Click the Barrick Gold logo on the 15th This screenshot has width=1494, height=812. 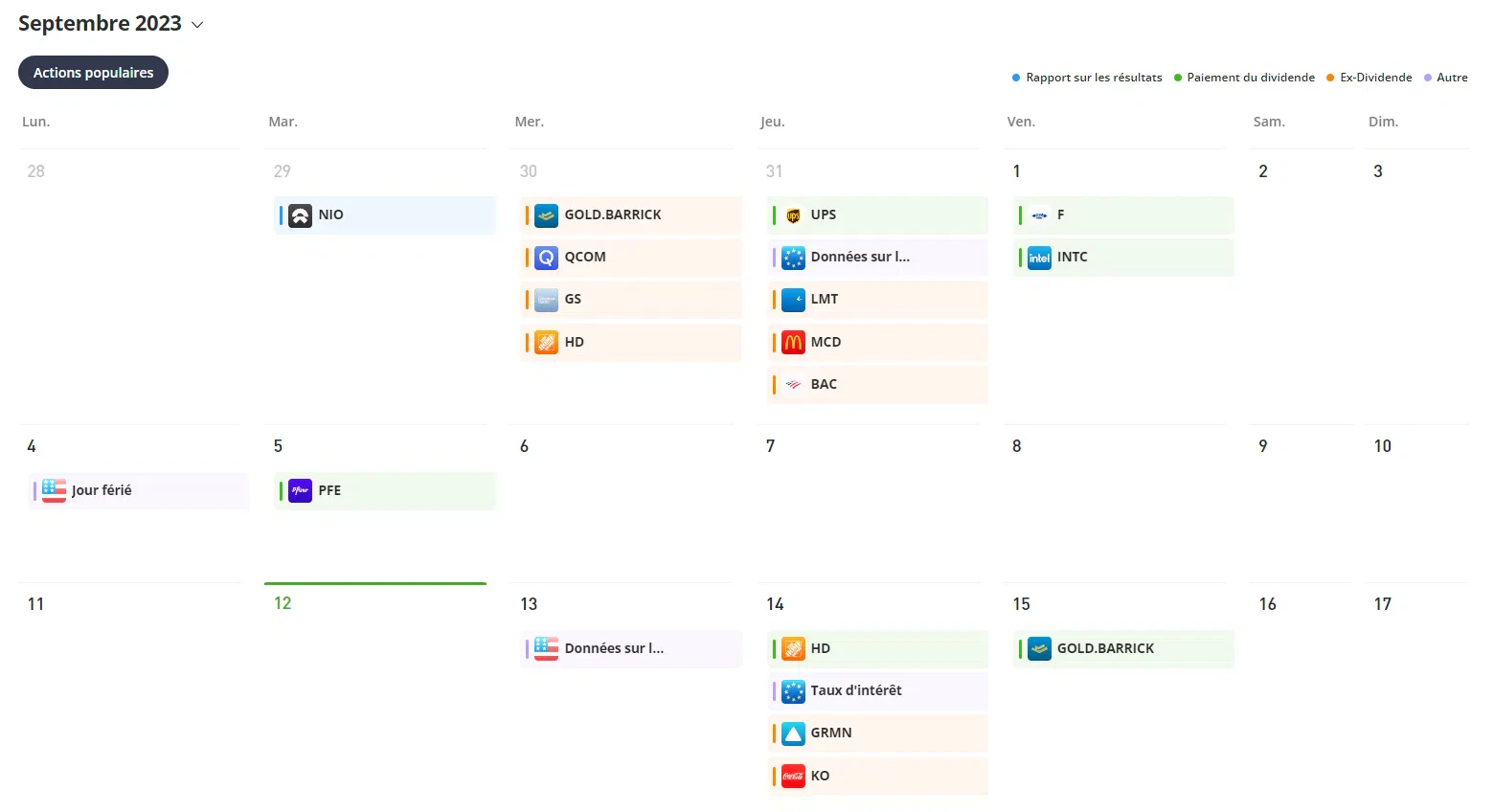pyautogui.click(x=1039, y=648)
